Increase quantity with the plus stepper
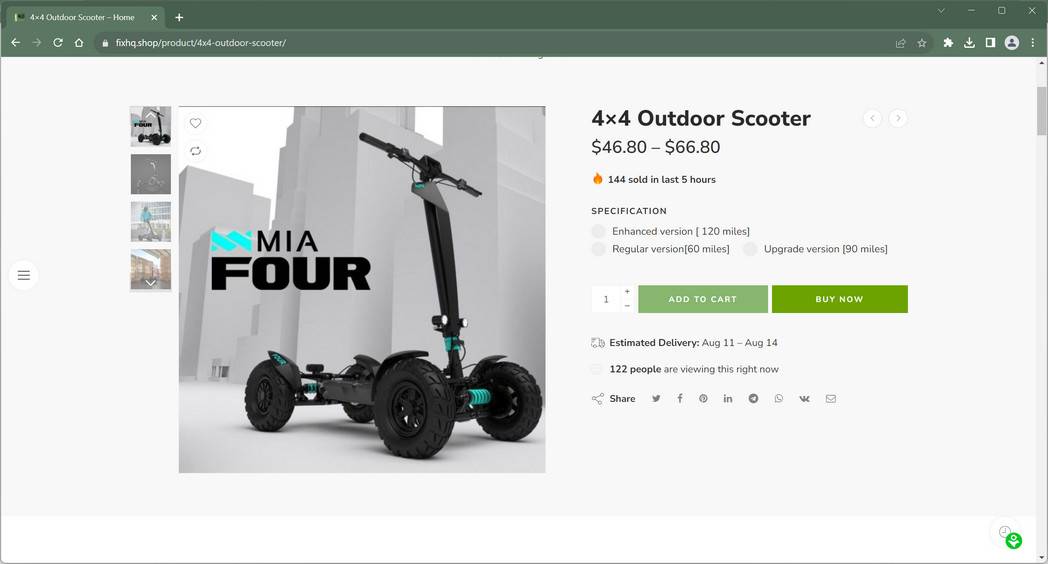This screenshot has height=564, width=1048. point(627,291)
